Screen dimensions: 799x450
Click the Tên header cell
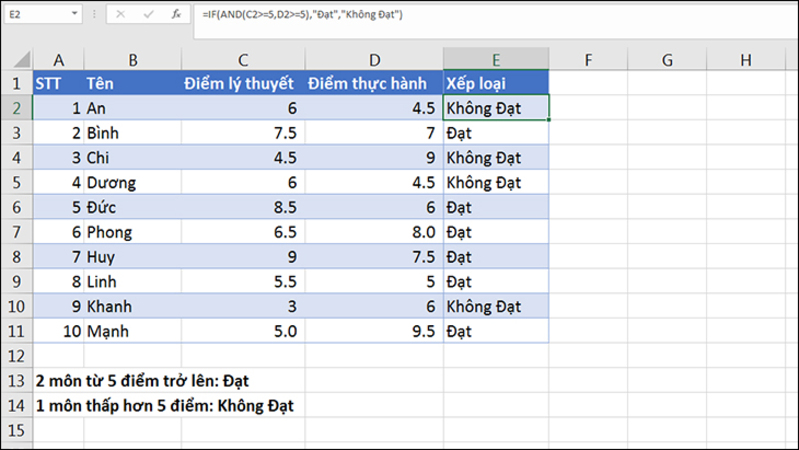coord(132,83)
